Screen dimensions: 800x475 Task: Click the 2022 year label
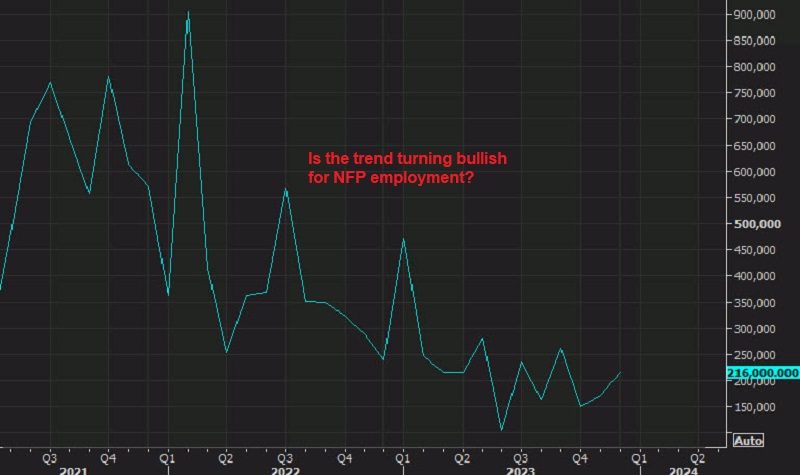click(285, 468)
